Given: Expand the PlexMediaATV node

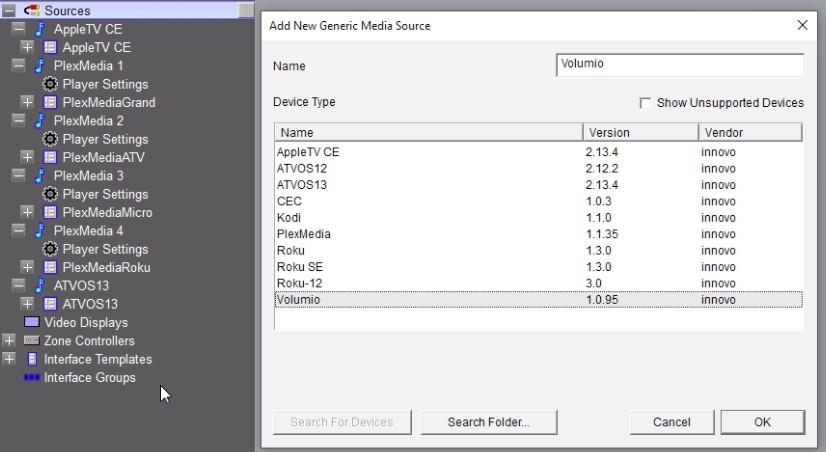Looking at the screenshot, I should [27, 157].
